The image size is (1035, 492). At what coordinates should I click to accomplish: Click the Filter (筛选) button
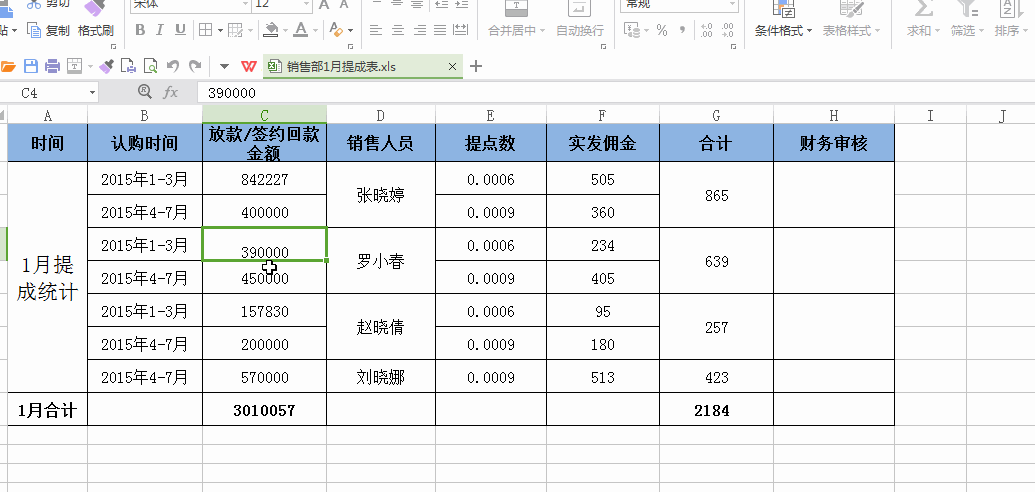[967, 20]
